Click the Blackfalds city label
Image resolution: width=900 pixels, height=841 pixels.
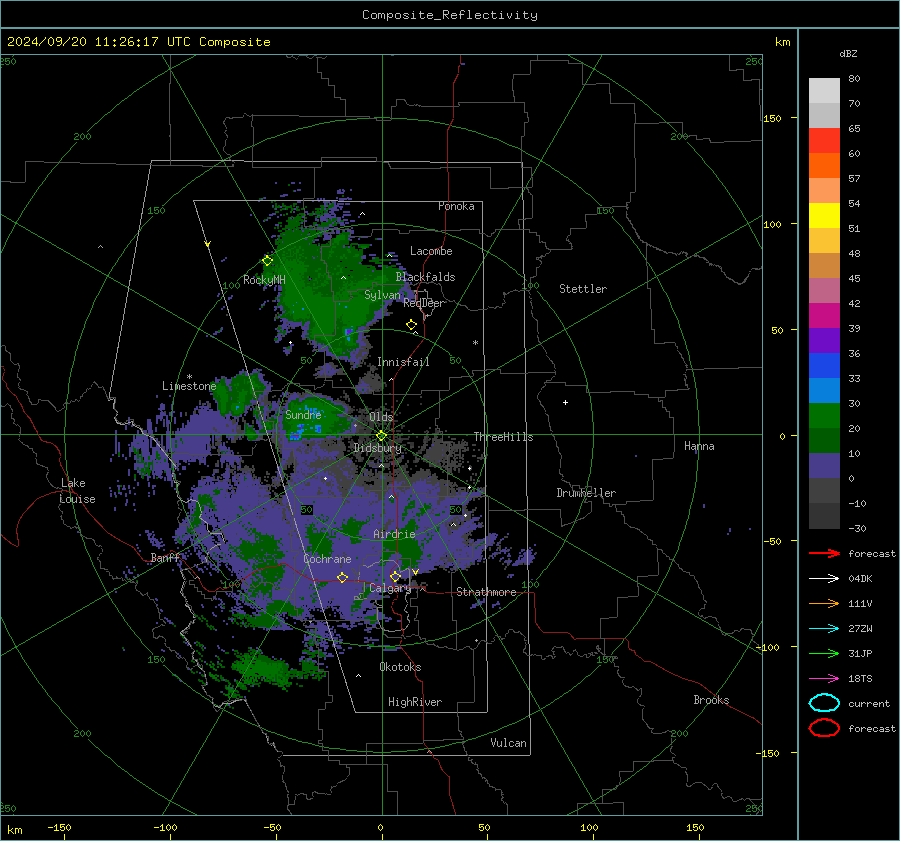click(425, 277)
